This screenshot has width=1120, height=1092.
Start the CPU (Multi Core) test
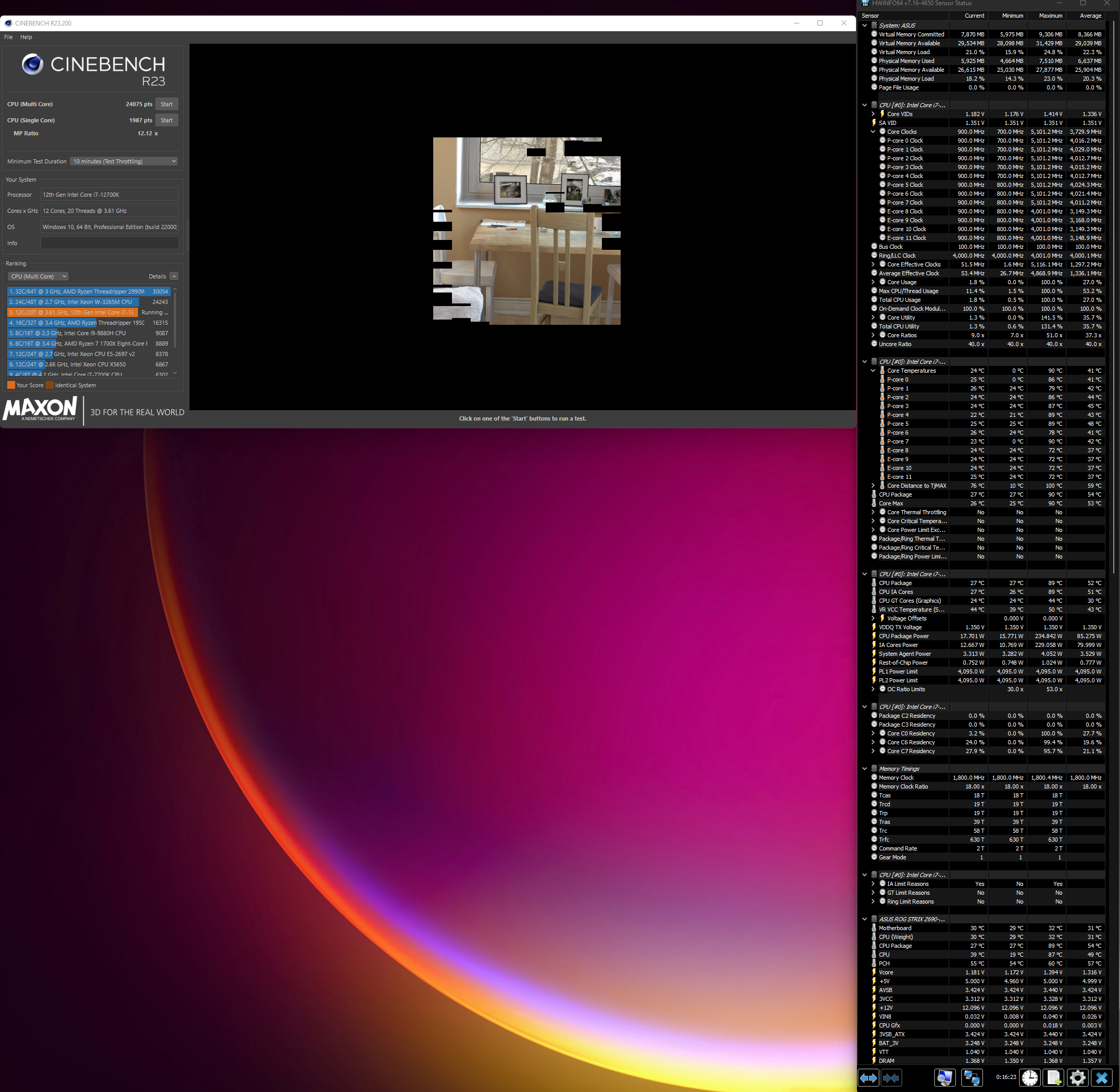[x=167, y=104]
